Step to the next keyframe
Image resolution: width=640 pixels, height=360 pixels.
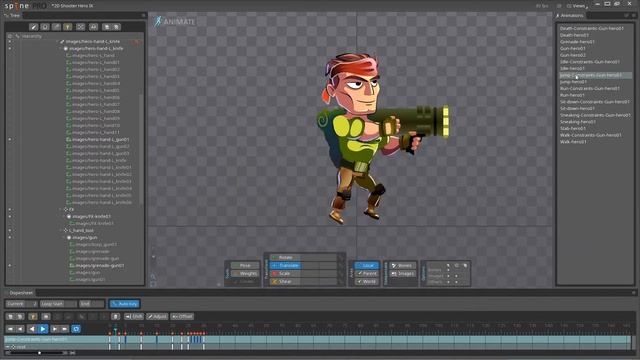point(54,329)
